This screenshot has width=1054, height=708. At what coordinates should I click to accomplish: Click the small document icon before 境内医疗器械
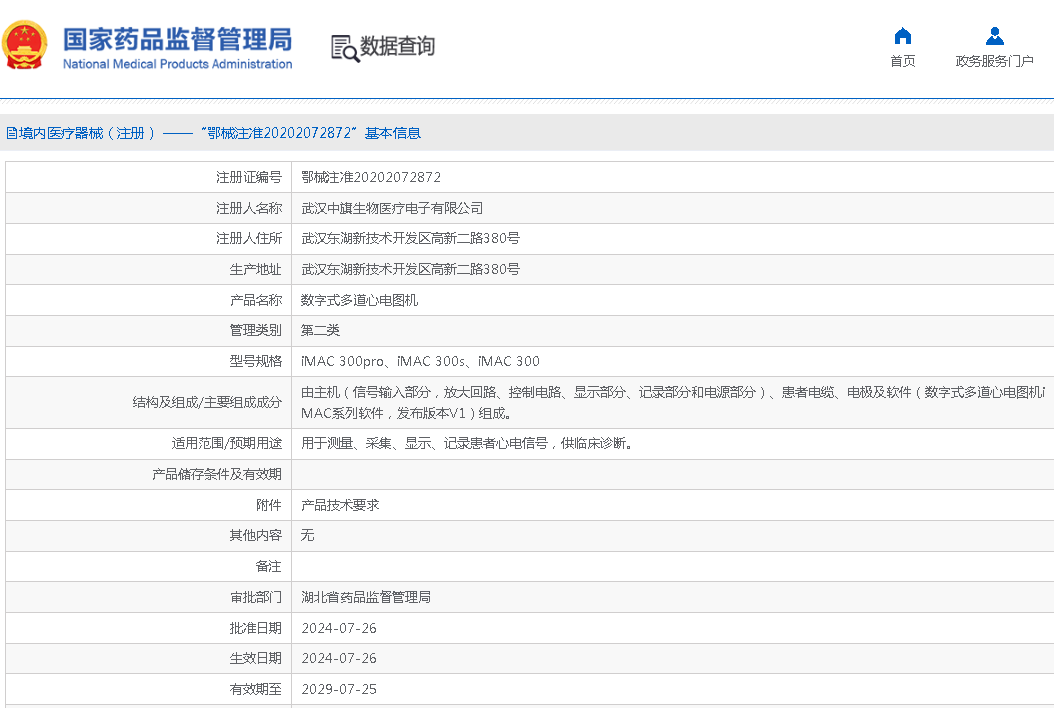[x=12, y=133]
